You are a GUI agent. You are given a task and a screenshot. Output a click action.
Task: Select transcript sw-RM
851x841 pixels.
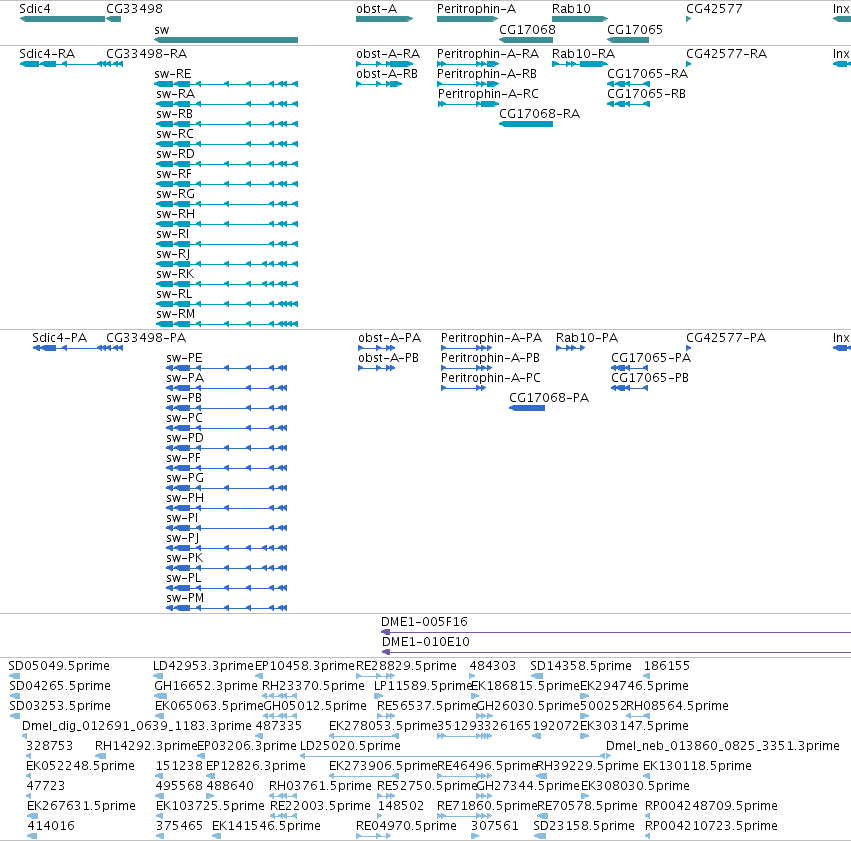pos(226,324)
